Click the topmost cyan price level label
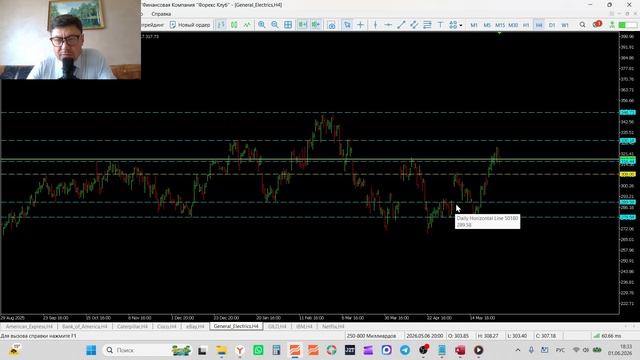Image resolution: width=640 pixels, height=360 pixels. coord(627,112)
